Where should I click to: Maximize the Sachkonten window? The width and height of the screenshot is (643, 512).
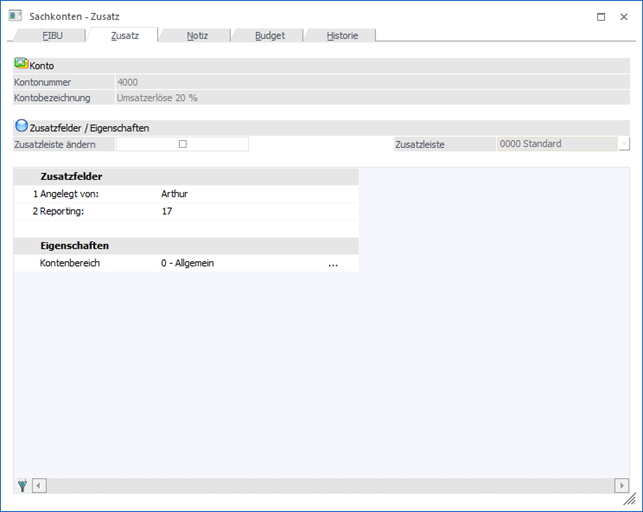tap(600, 16)
